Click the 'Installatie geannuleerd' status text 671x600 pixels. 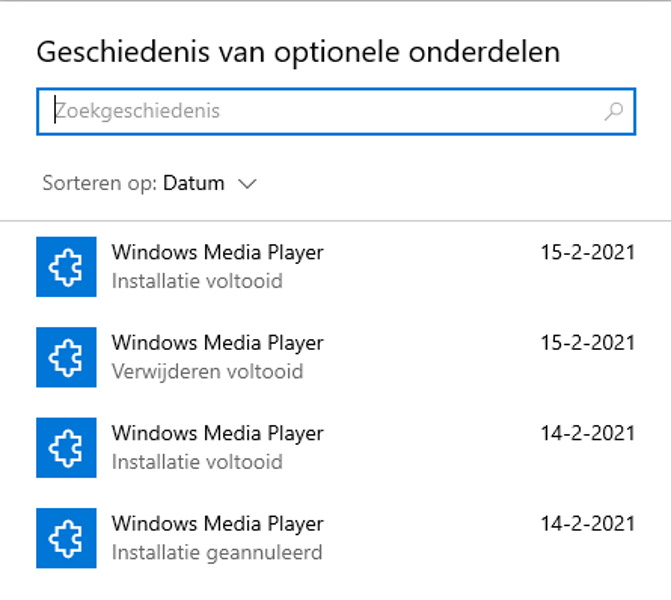tap(217, 552)
